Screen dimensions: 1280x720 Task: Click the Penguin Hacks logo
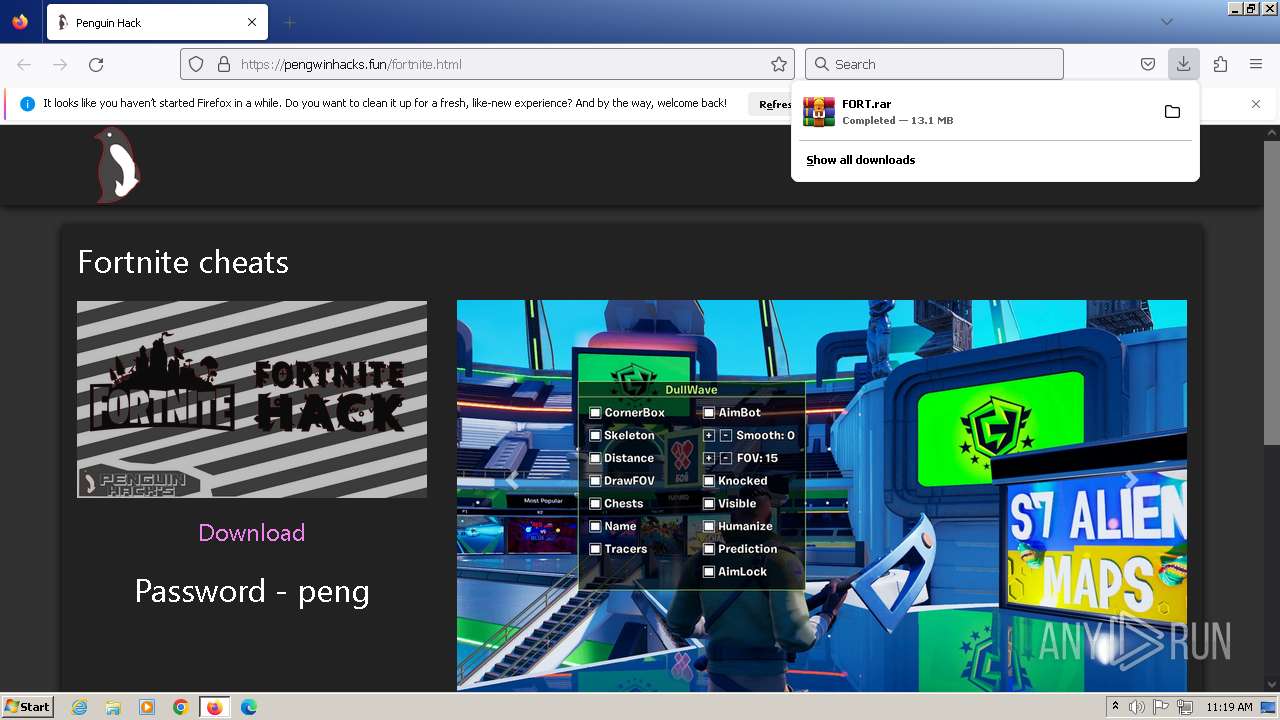click(x=117, y=165)
